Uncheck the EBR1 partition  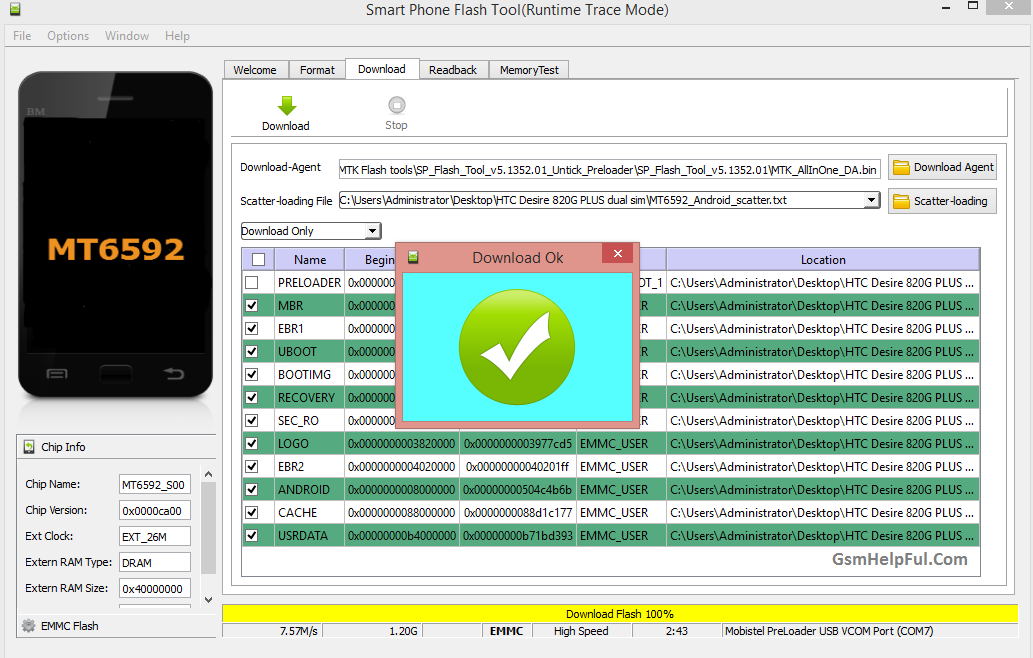tap(252, 329)
